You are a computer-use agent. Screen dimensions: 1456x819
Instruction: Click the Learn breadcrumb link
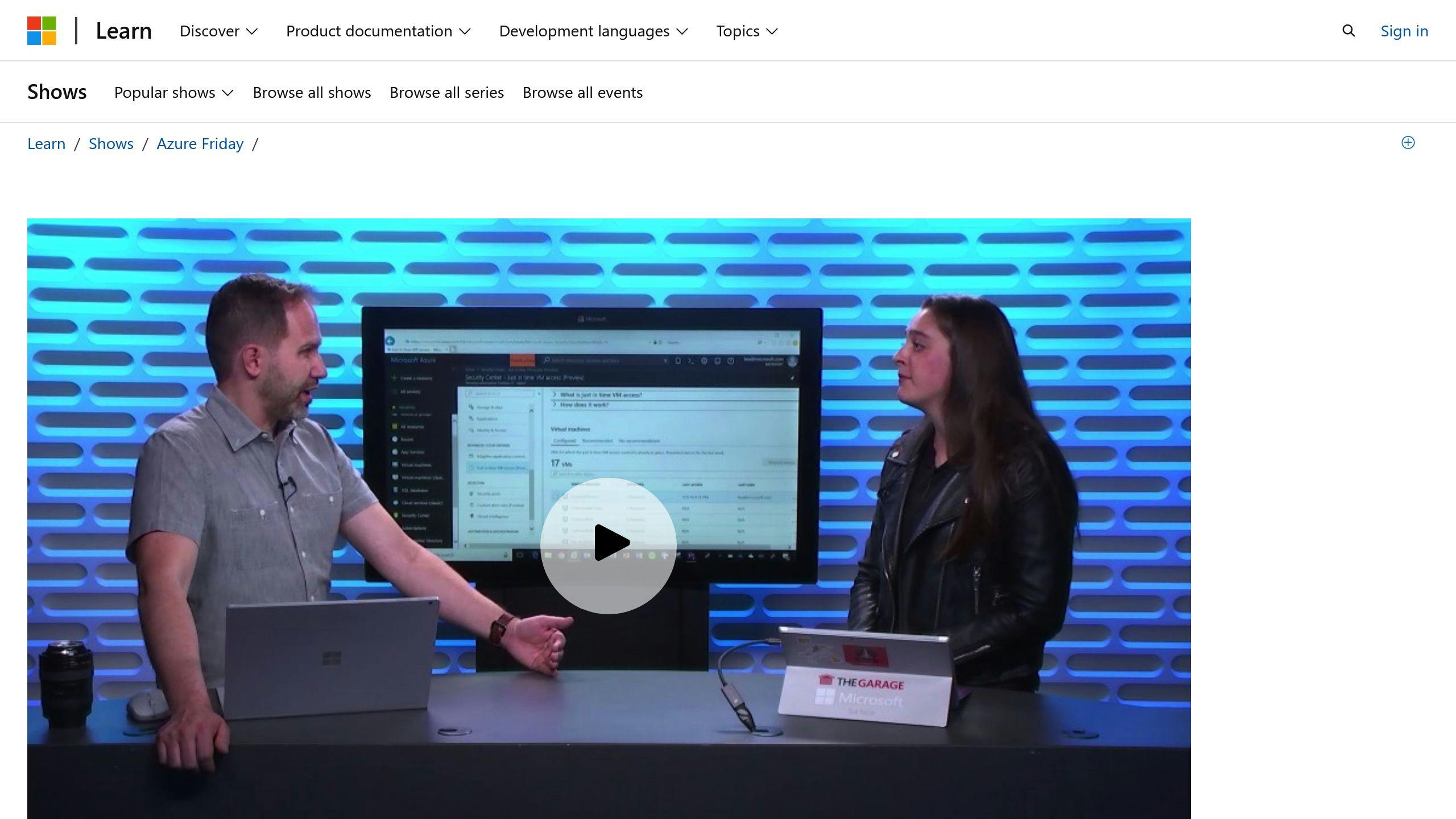(x=46, y=143)
